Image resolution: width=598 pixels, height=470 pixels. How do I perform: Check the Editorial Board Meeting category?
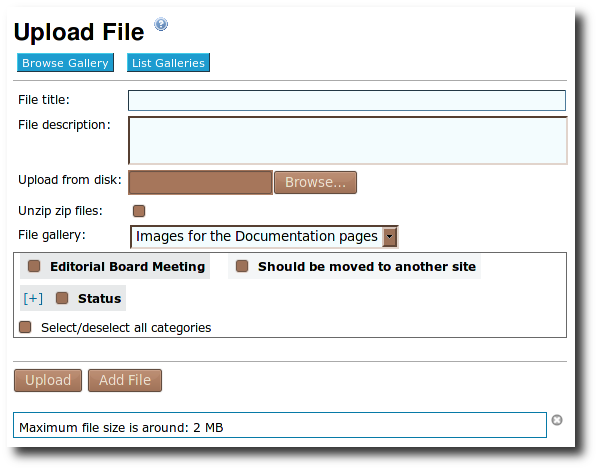tap(34, 266)
